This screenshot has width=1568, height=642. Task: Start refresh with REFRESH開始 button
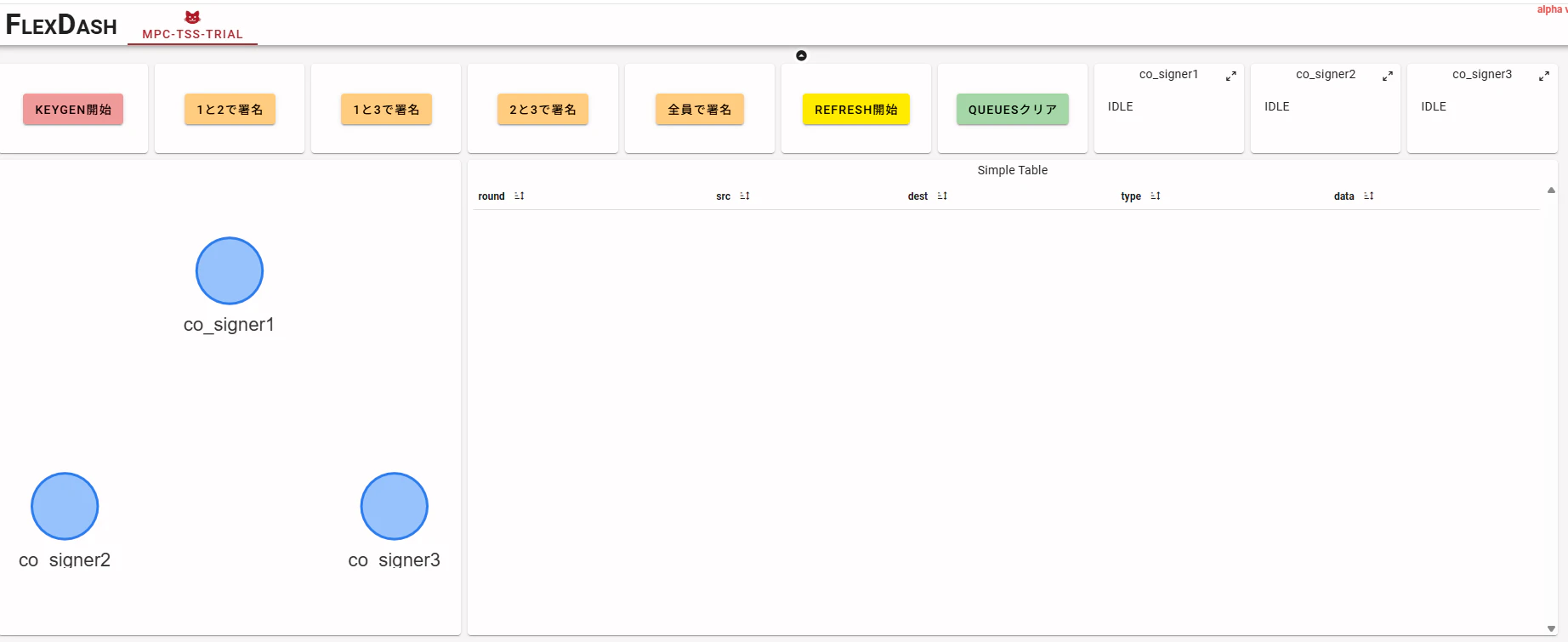pyautogui.click(x=855, y=110)
